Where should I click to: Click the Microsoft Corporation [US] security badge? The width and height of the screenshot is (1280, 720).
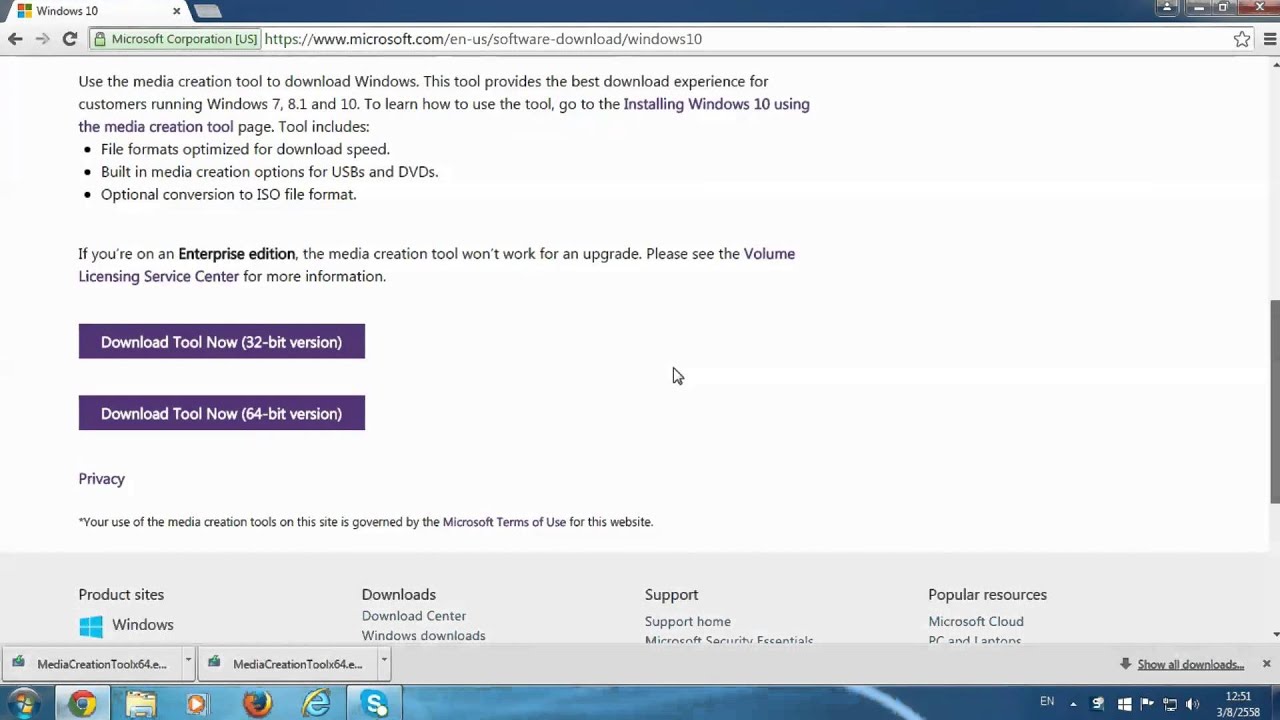[x=175, y=39]
